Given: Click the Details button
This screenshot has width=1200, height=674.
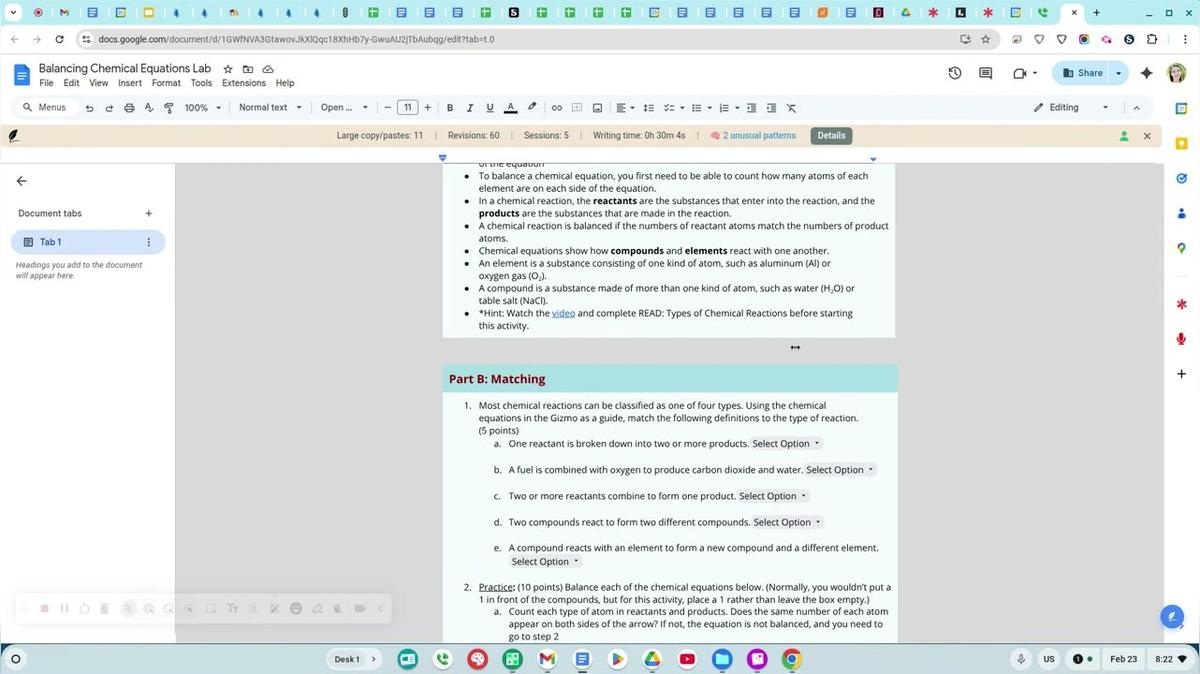Looking at the screenshot, I should [x=831, y=136].
